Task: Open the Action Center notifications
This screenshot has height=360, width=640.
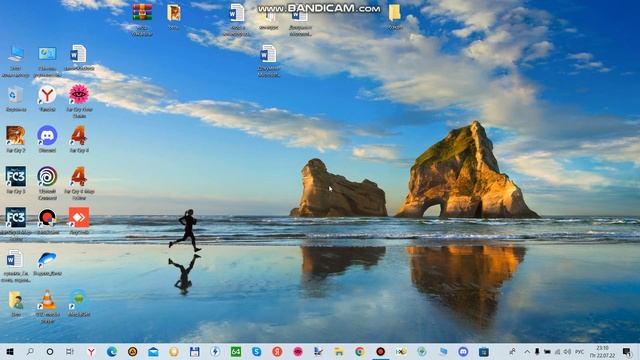Action: click(627, 351)
